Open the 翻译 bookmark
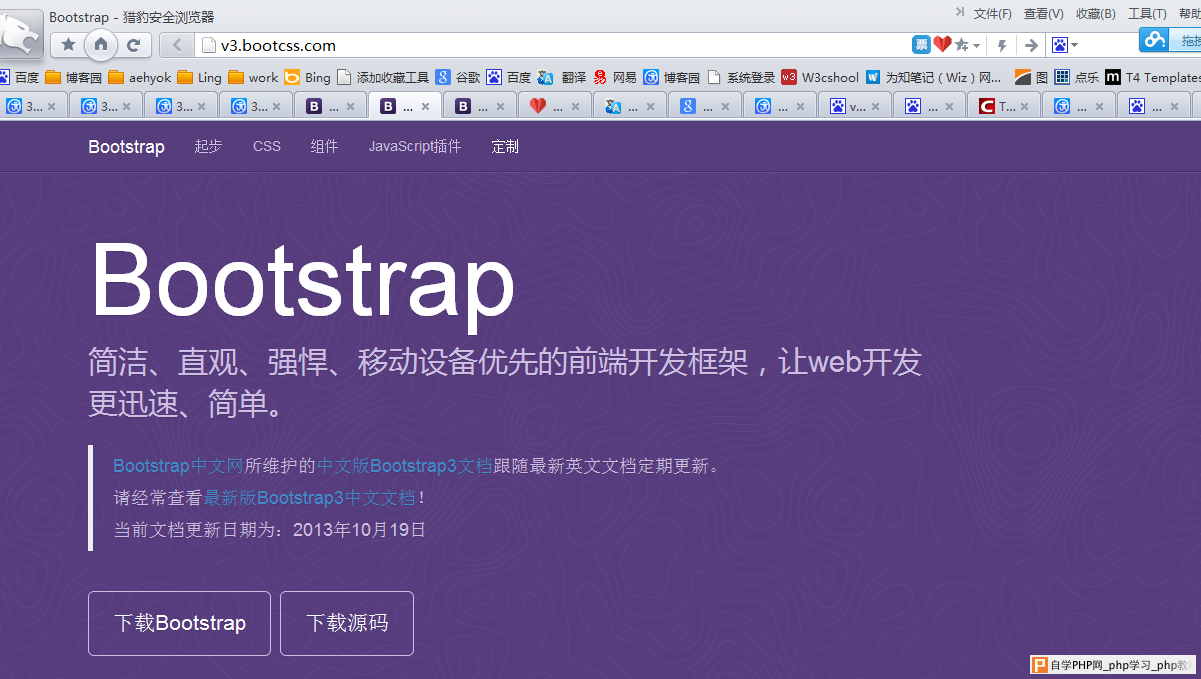This screenshot has width=1201, height=679. [x=561, y=77]
